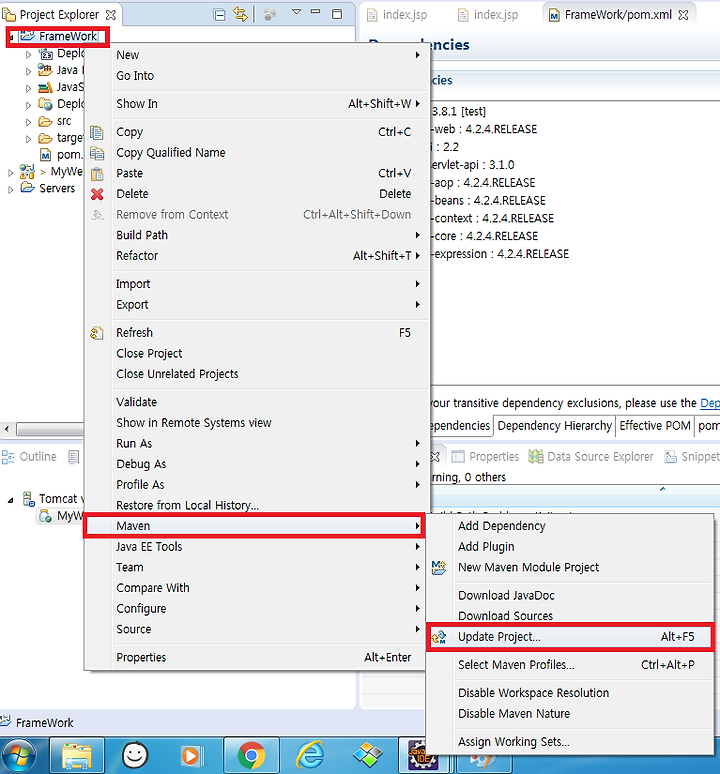Click Collapse All icon in Project Explorer toolbar
Viewport: 720px width, 774px height.
220,15
